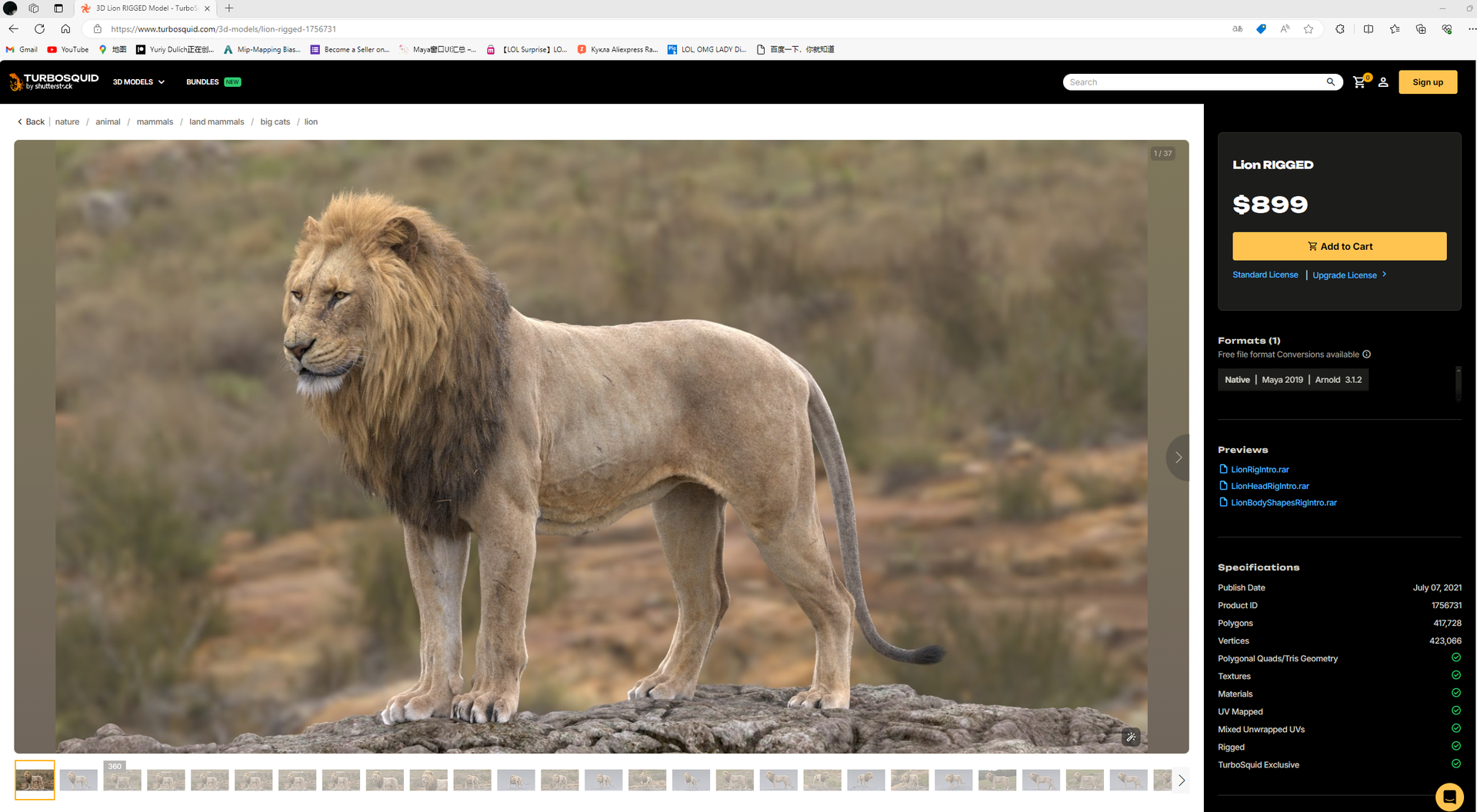Select the 360 view thumbnail
1477x812 pixels.
[122, 779]
